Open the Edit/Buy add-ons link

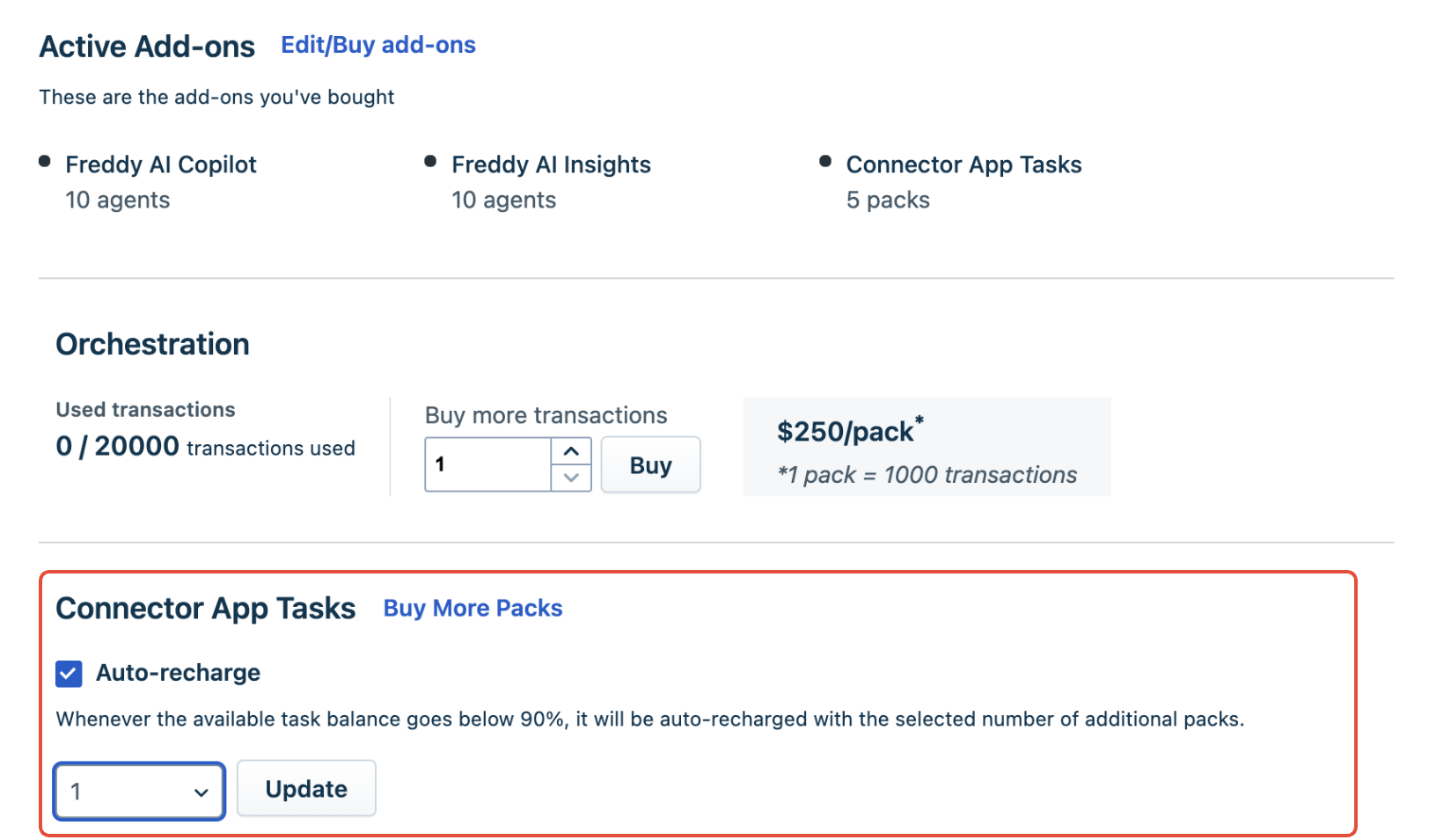coord(377,45)
